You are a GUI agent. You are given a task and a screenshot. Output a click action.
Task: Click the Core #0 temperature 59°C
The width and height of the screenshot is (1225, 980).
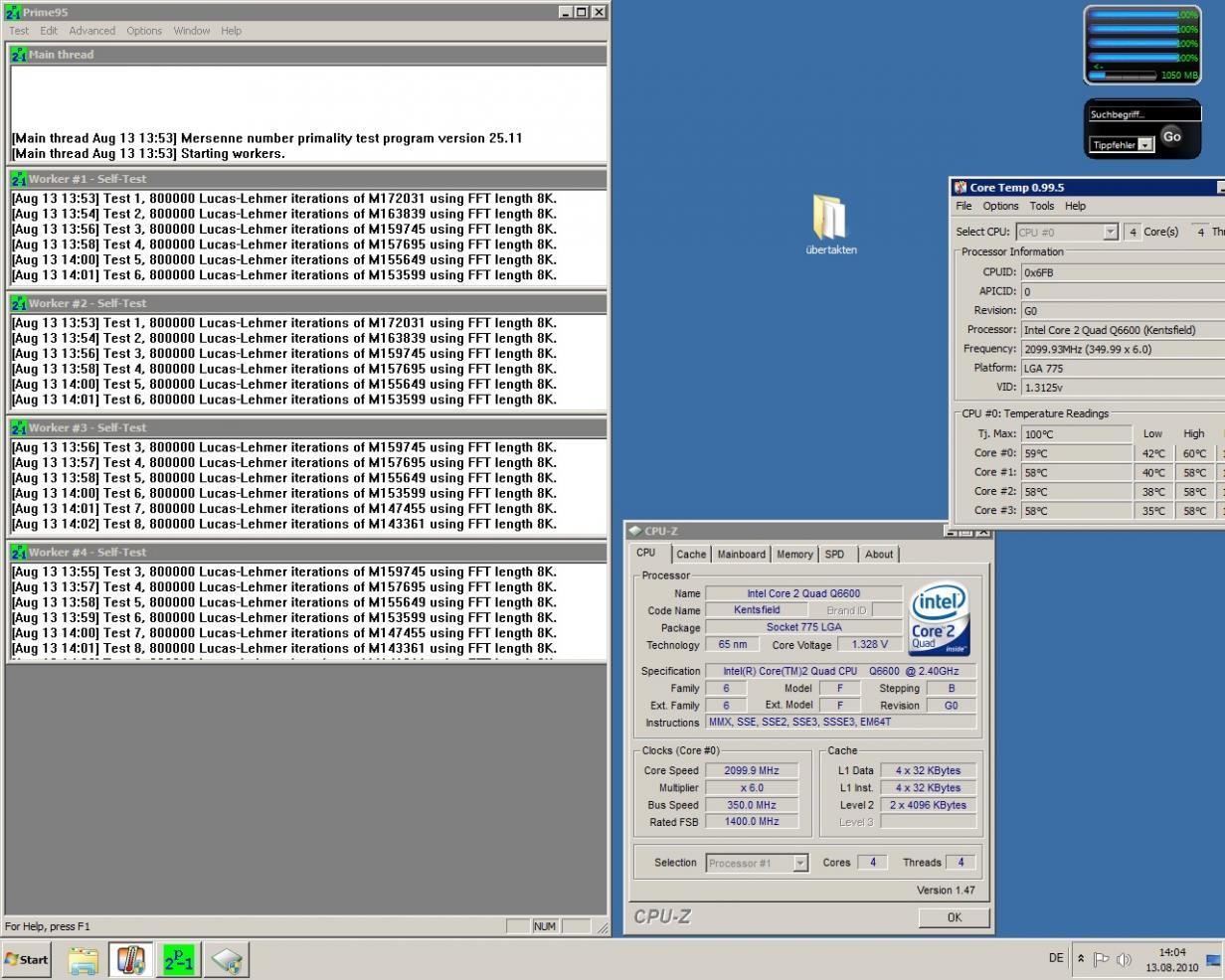click(1077, 453)
